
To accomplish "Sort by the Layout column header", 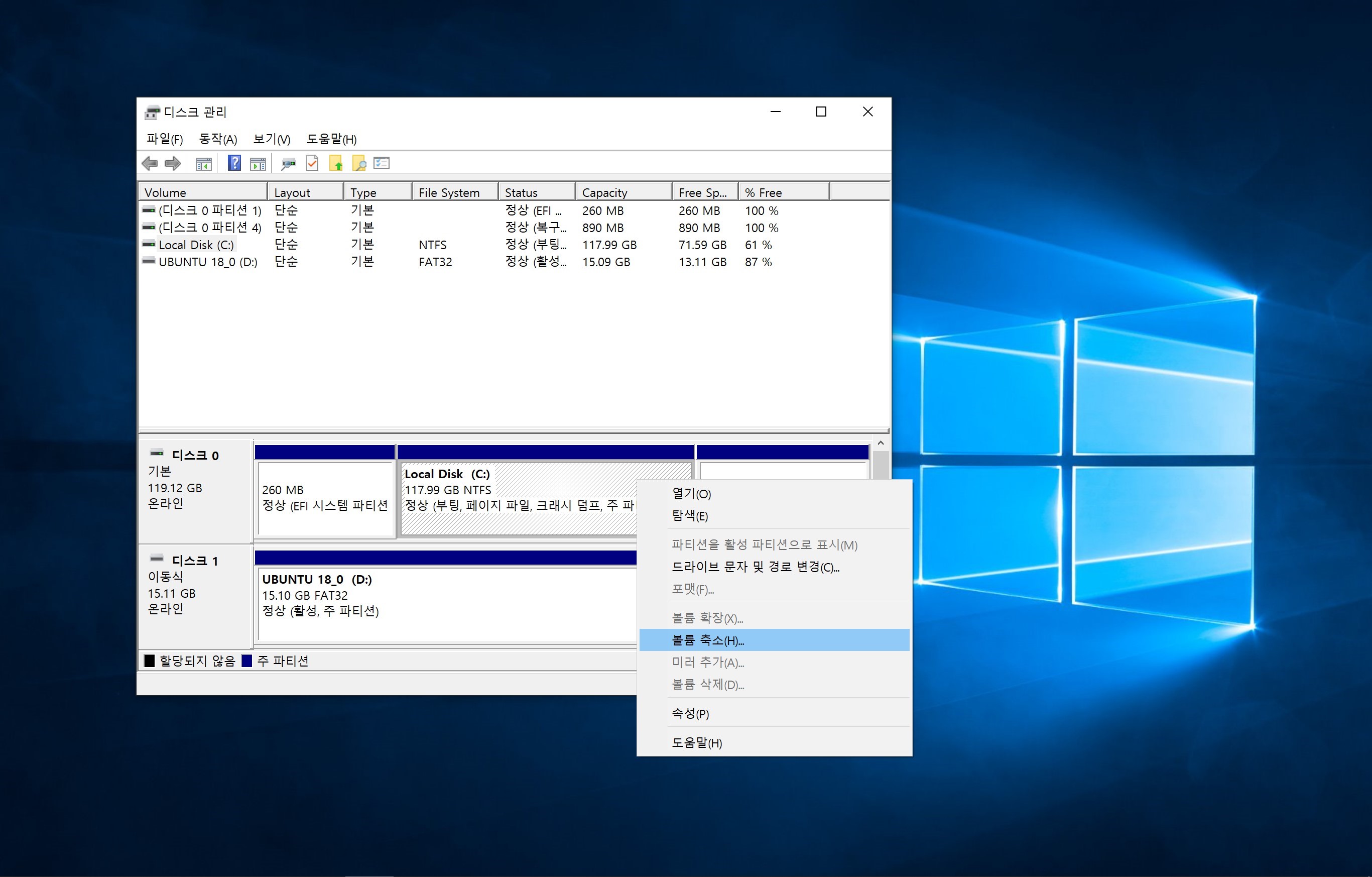I will [x=306, y=192].
